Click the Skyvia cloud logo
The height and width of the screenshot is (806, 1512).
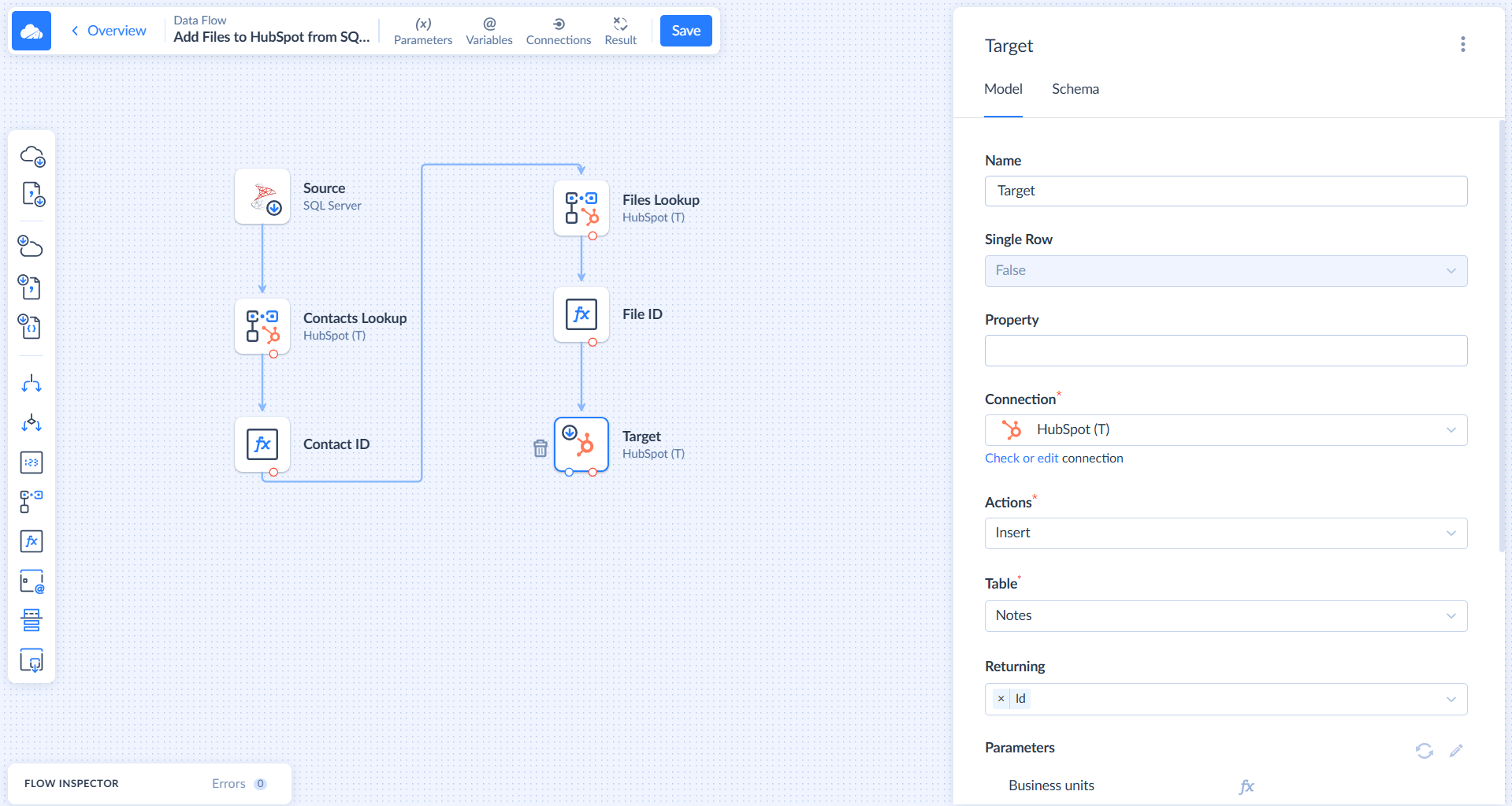click(x=32, y=31)
